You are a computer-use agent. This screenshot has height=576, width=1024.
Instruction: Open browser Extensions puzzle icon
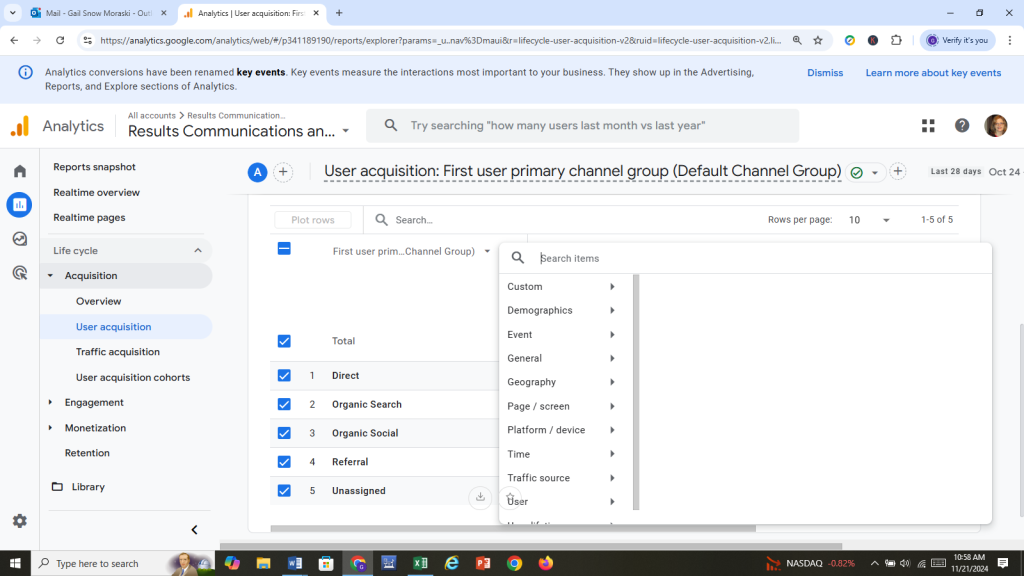(x=897, y=40)
